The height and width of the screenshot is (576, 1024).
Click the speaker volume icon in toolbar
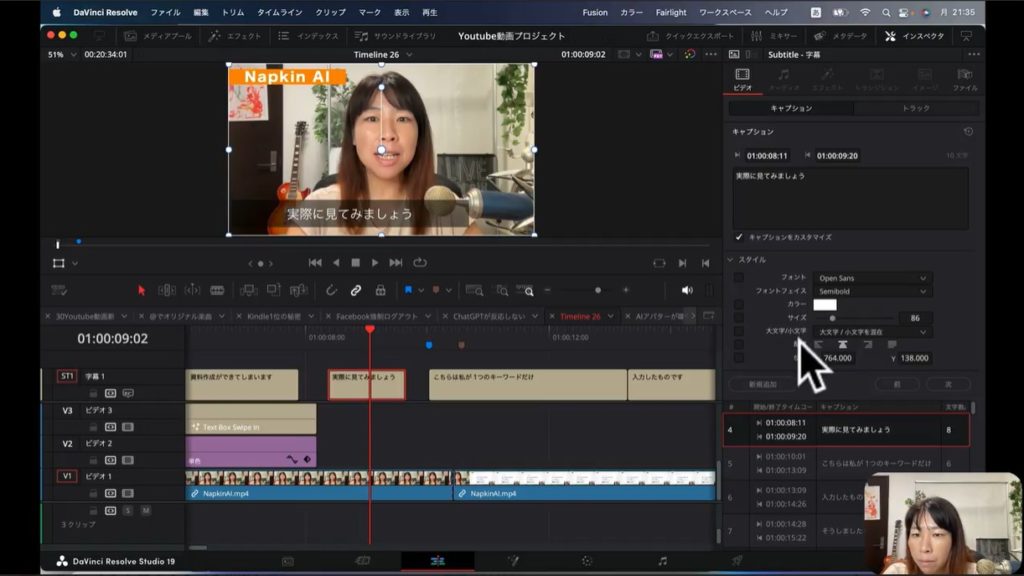(687, 290)
